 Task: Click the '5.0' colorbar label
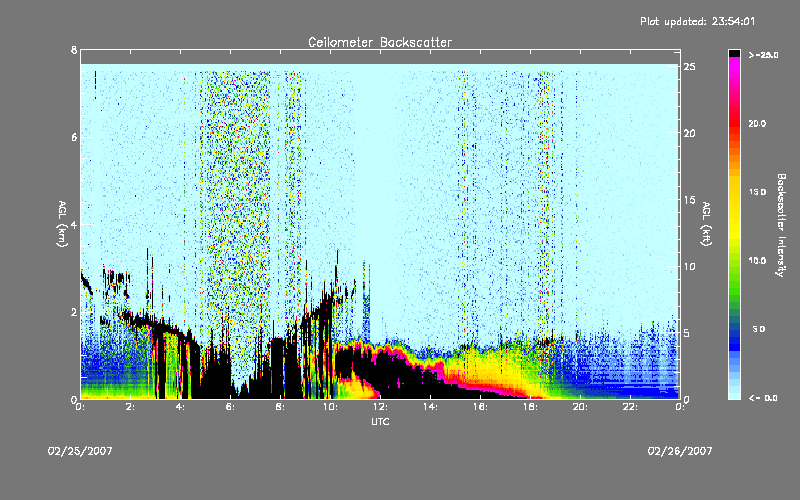759,329
